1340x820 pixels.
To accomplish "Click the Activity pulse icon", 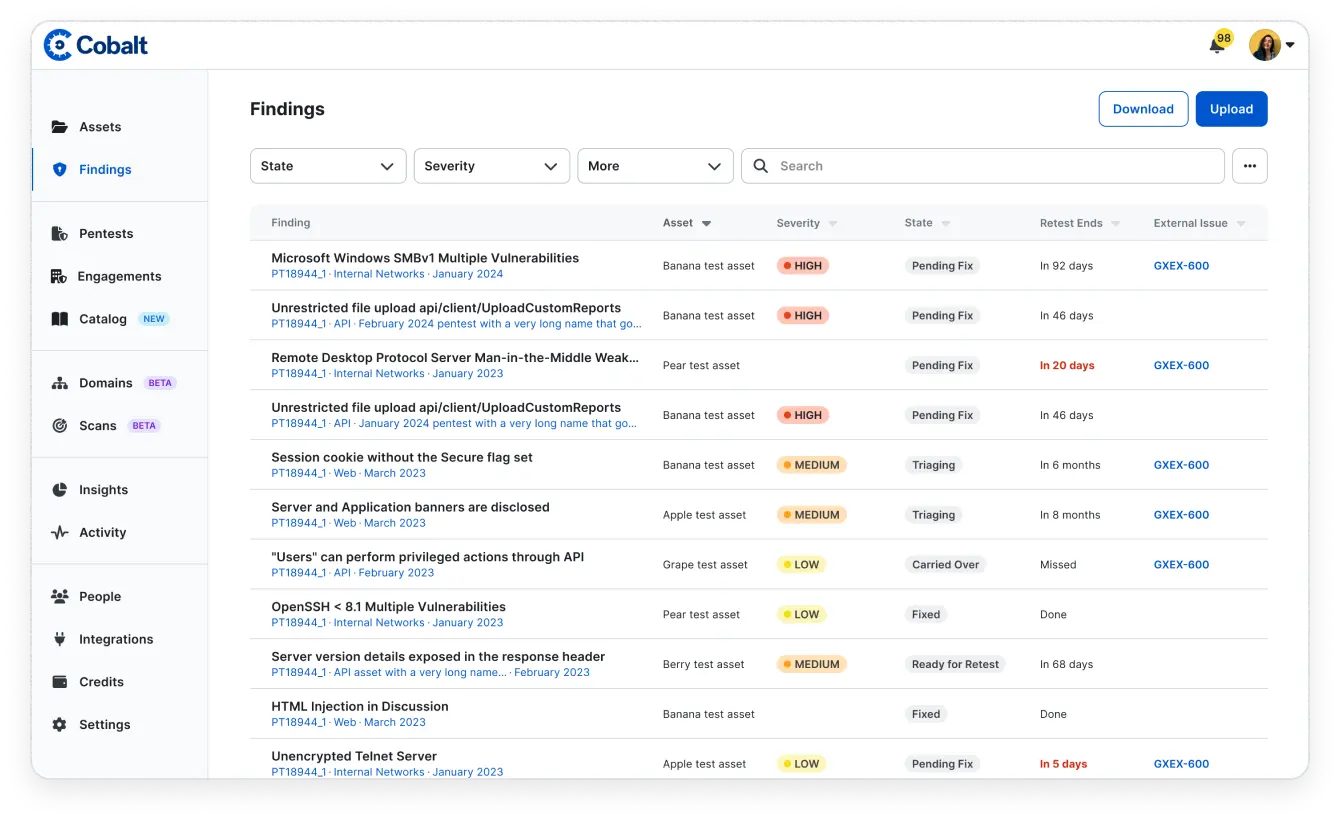I will tap(60, 533).
